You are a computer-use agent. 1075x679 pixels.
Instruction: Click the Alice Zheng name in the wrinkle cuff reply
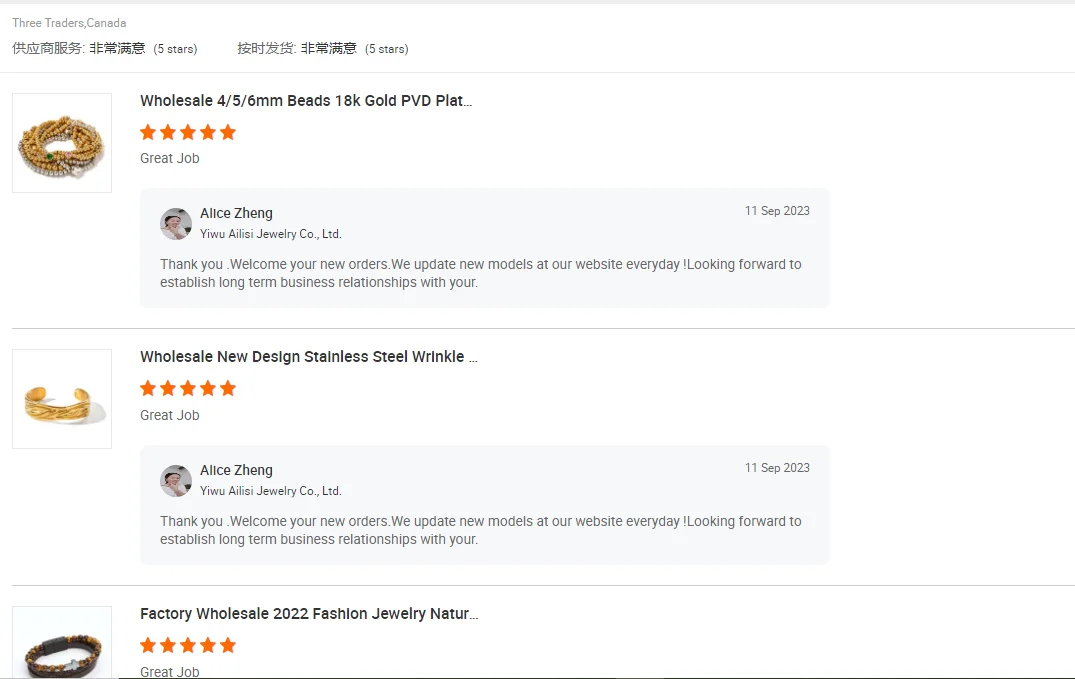236,470
